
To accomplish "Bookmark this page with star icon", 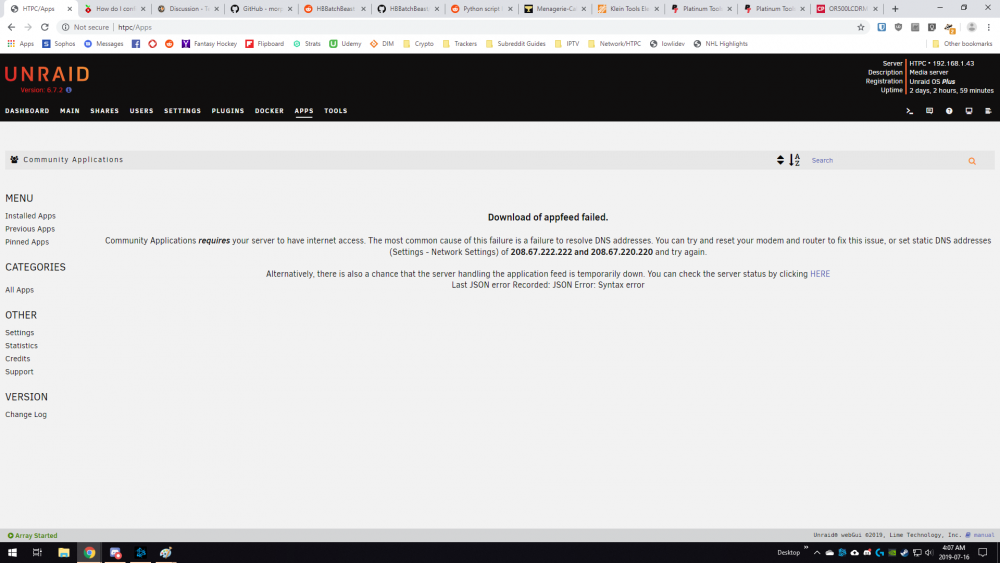I will 861,27.
